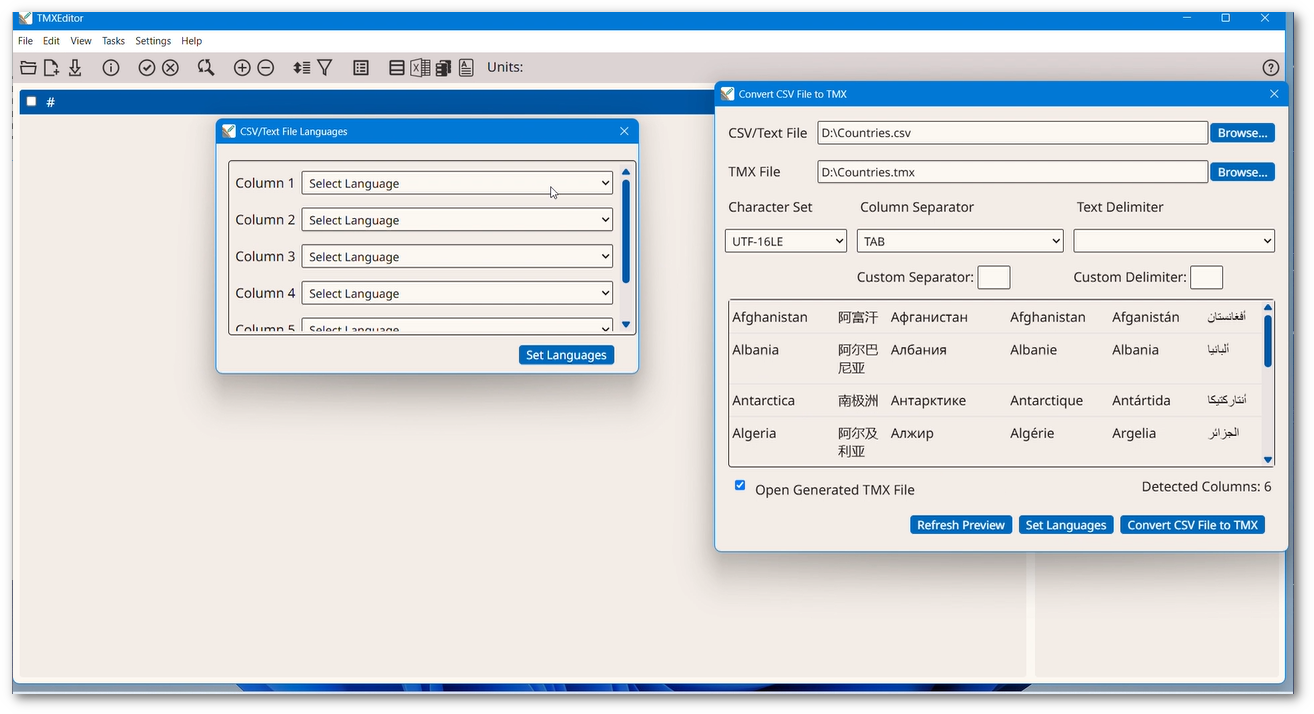Click Set Languages in Convert CSV dialog

[1066, 525]
